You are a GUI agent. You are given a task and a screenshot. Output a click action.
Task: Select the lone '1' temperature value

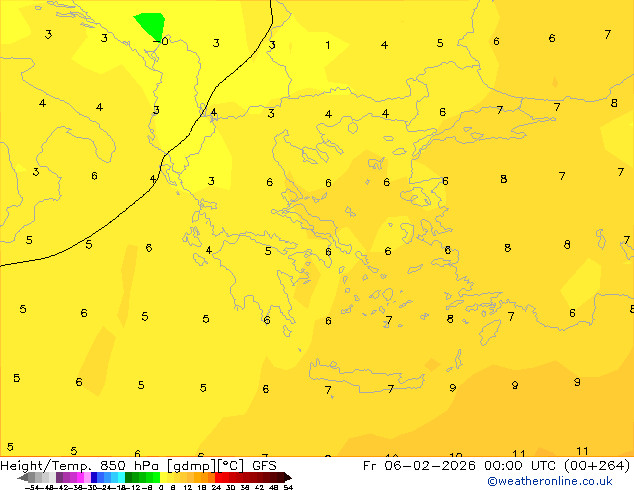[x=328, y=45]
